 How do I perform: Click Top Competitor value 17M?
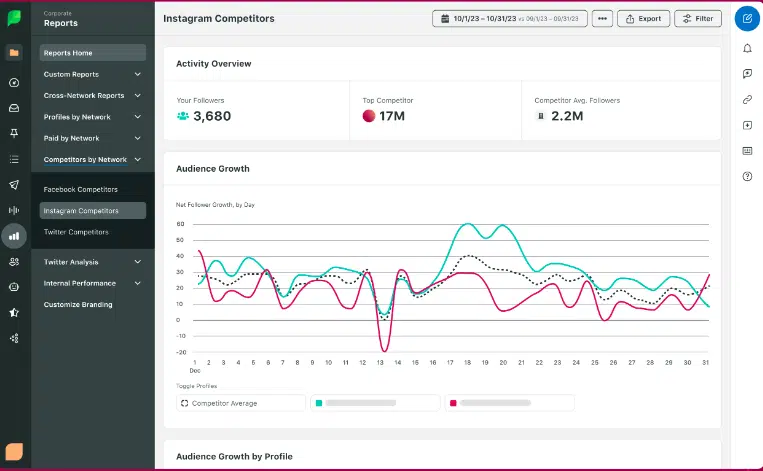click(x=392, y=116)
